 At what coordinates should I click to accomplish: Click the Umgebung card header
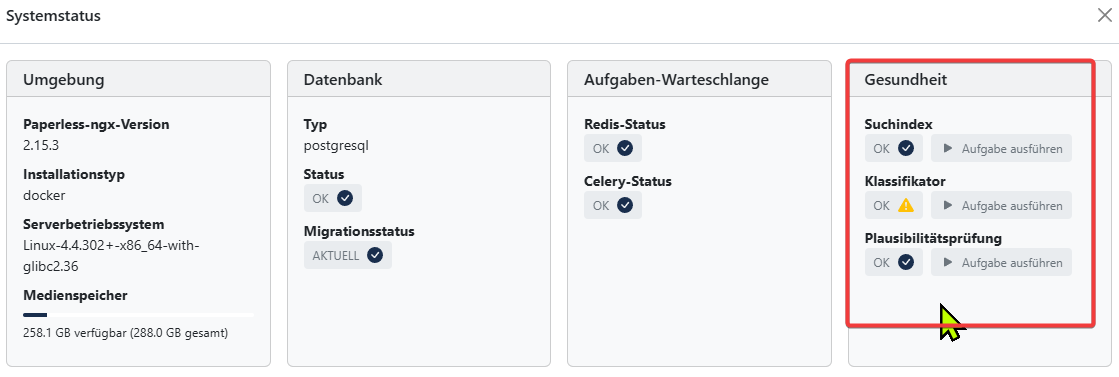[138, 79]
